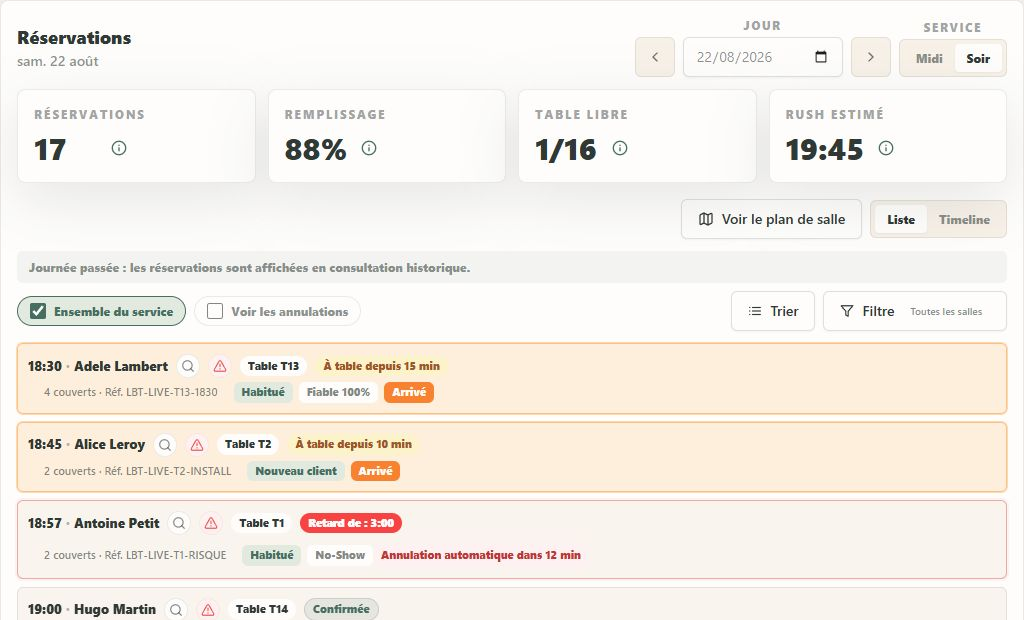
Task: Open the info icon beside Remplissage 88%
Action: coord(369,148)
